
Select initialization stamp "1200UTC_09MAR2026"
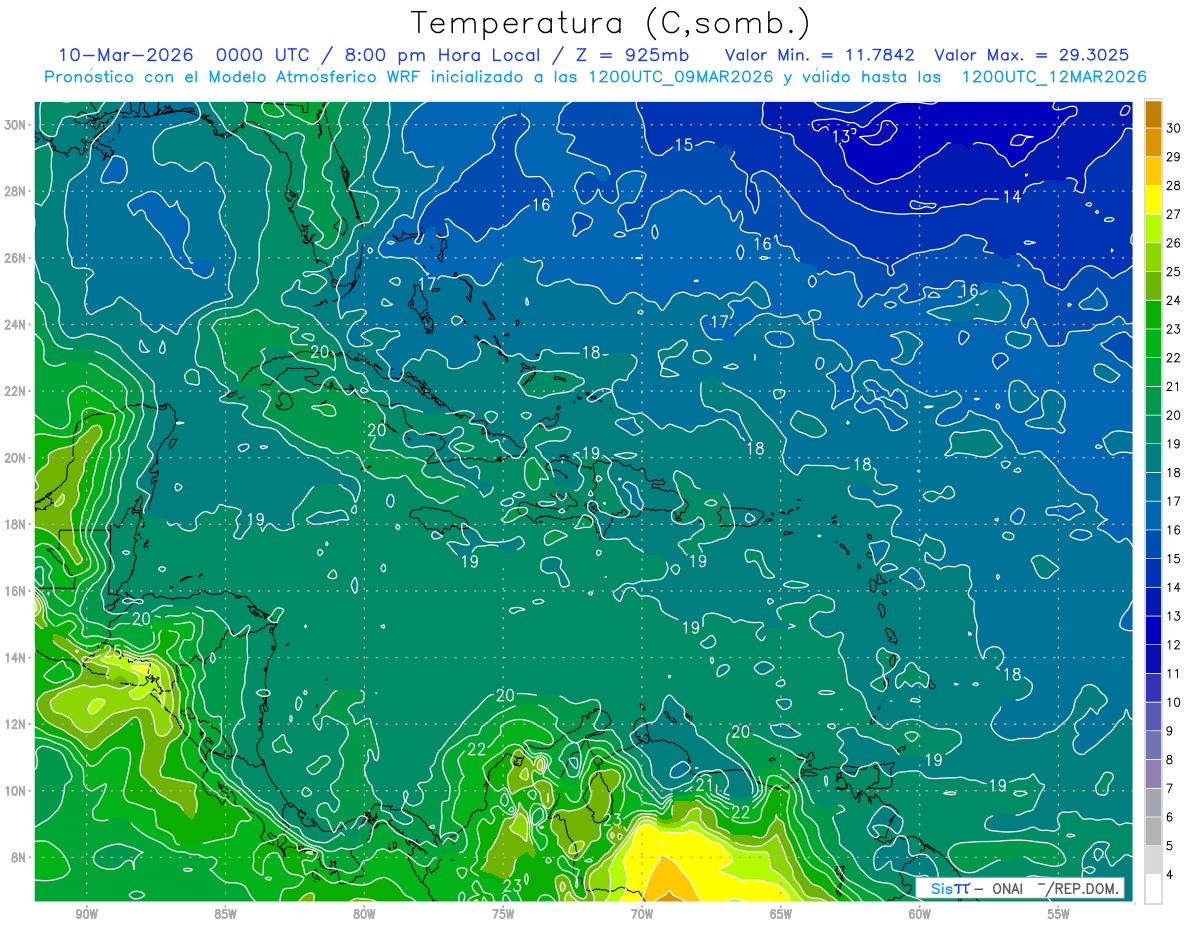click(x=682, y=77)
